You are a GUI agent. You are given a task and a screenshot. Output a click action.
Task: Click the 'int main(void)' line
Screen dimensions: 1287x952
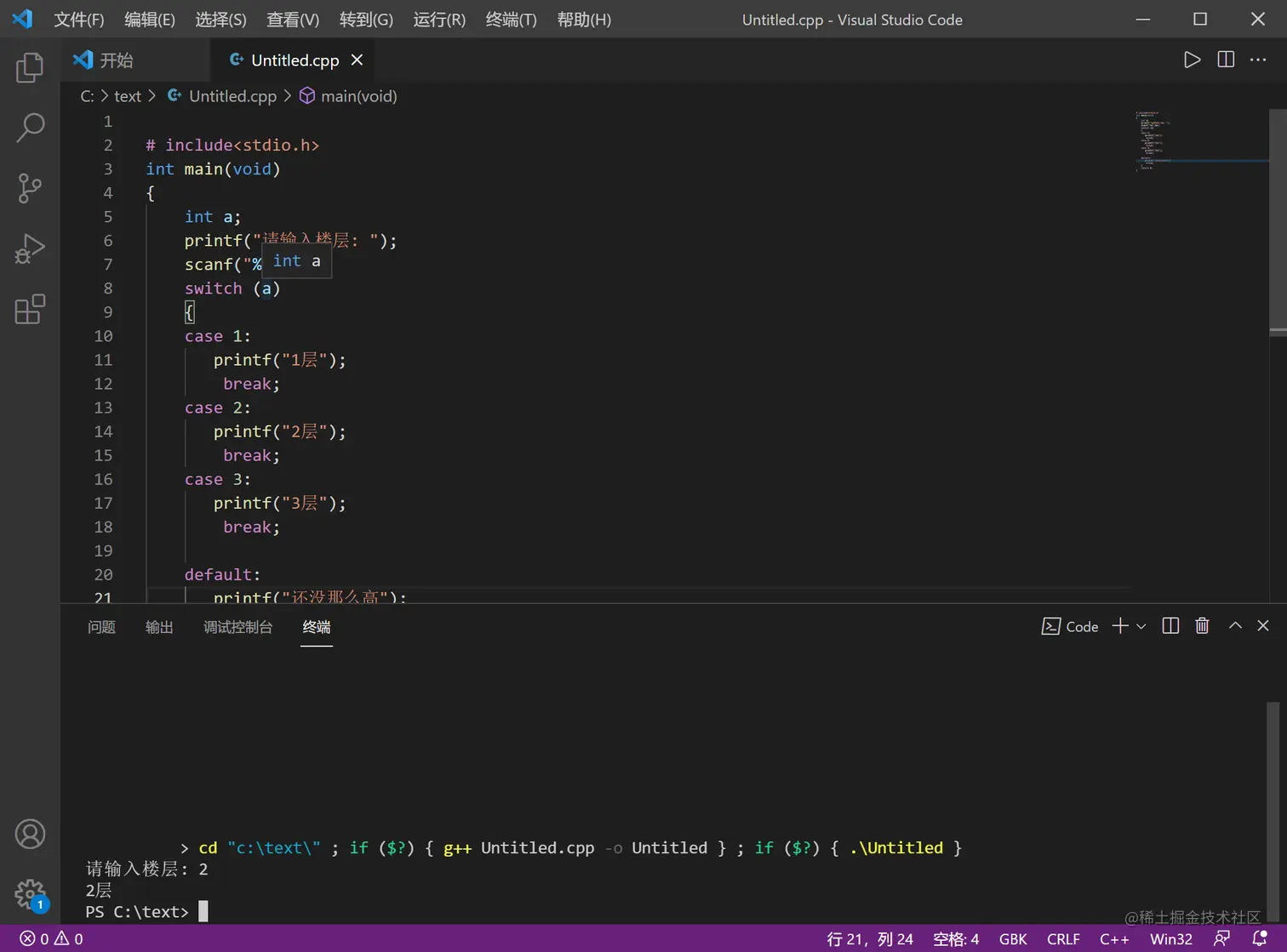tap(213, 169)
